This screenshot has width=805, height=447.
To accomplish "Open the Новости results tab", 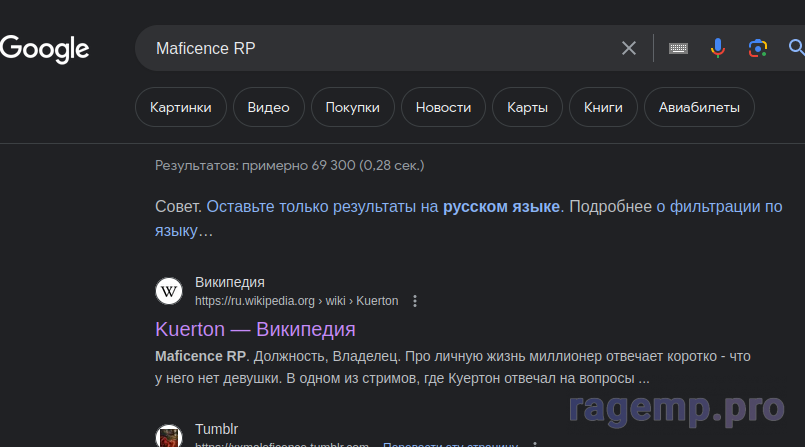I will coord(443,108).
